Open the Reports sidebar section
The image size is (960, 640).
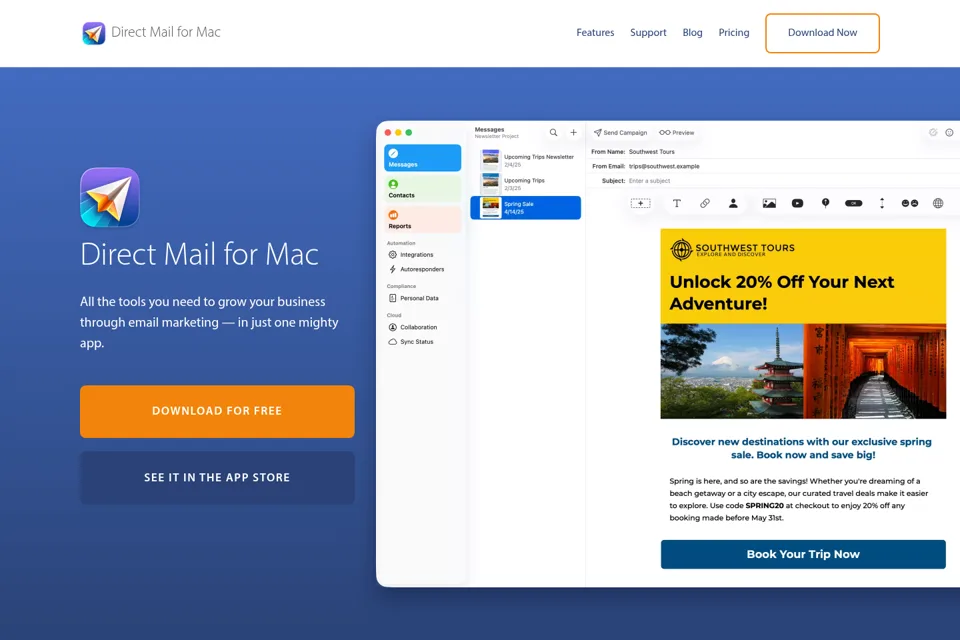(422, 219)
